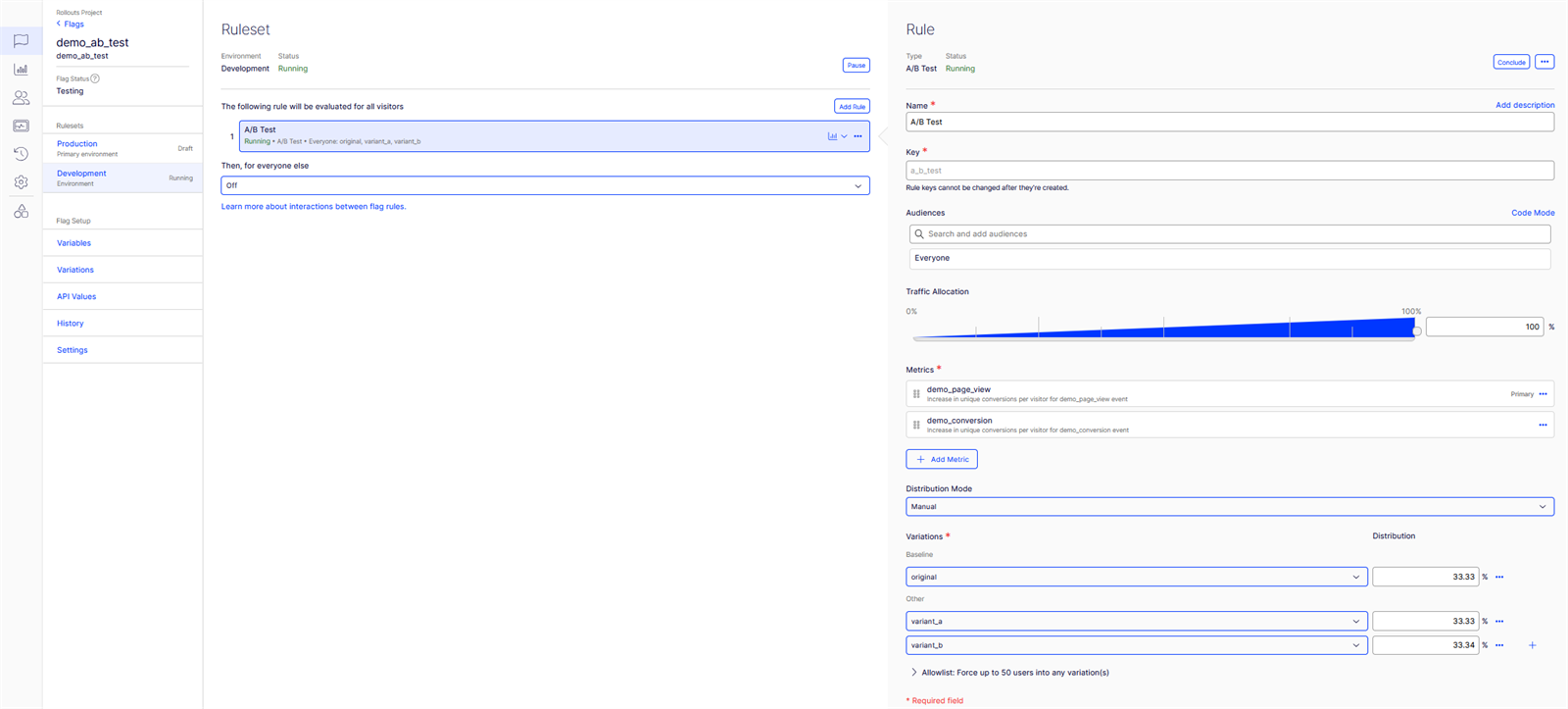
Task: Click the Everyone audience entry
Action: 1229,259
